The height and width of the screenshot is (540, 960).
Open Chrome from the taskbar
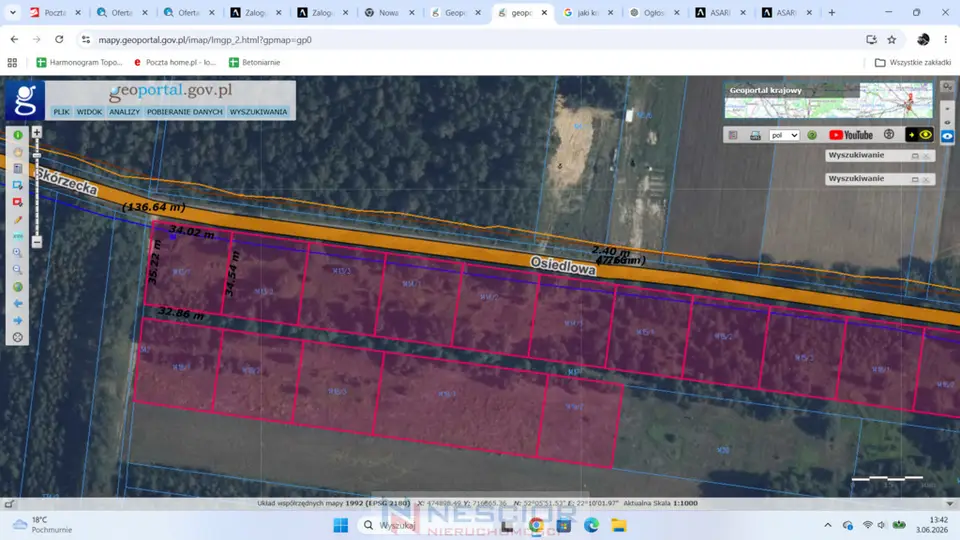536,525
